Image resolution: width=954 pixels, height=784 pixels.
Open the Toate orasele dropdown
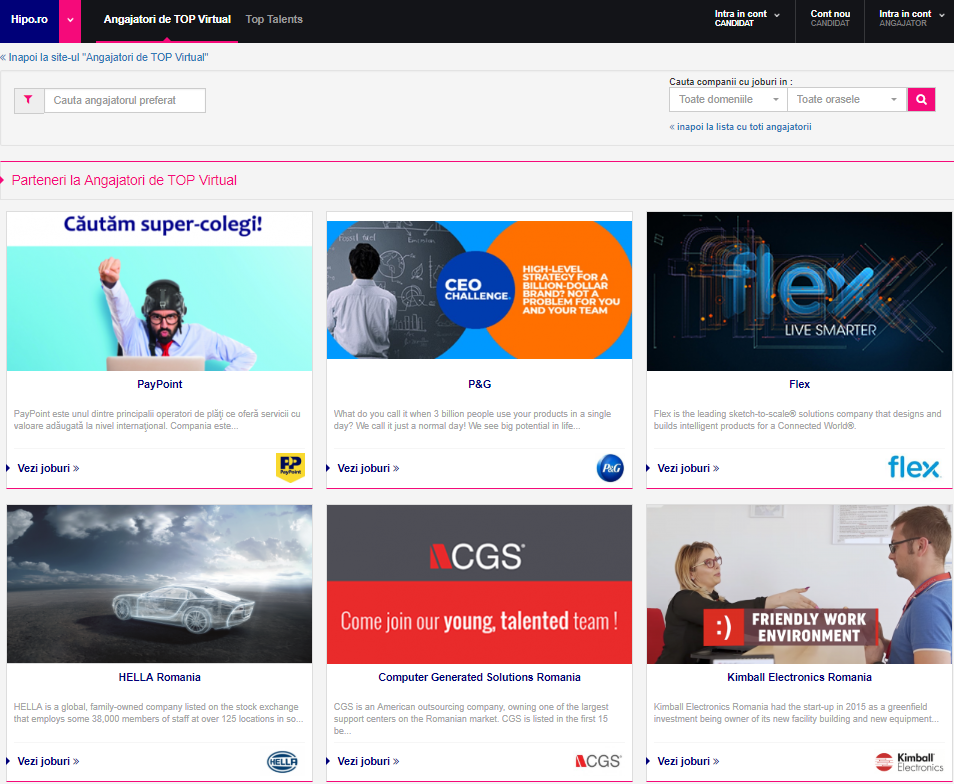[847, 100]
